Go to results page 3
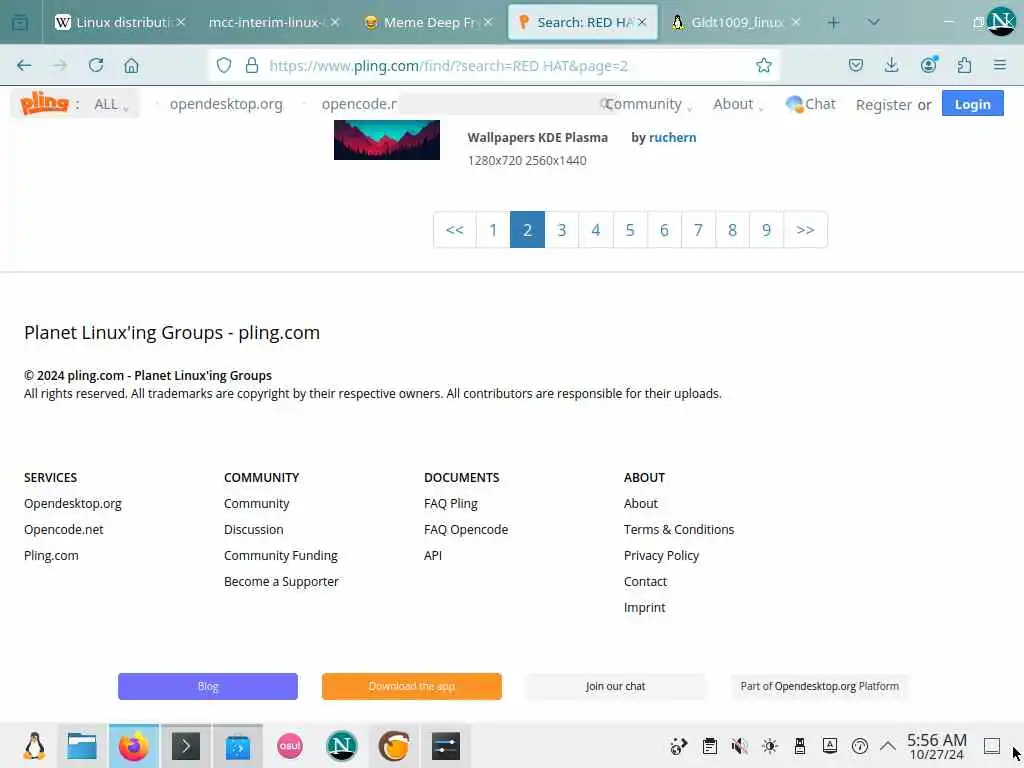 562,230
